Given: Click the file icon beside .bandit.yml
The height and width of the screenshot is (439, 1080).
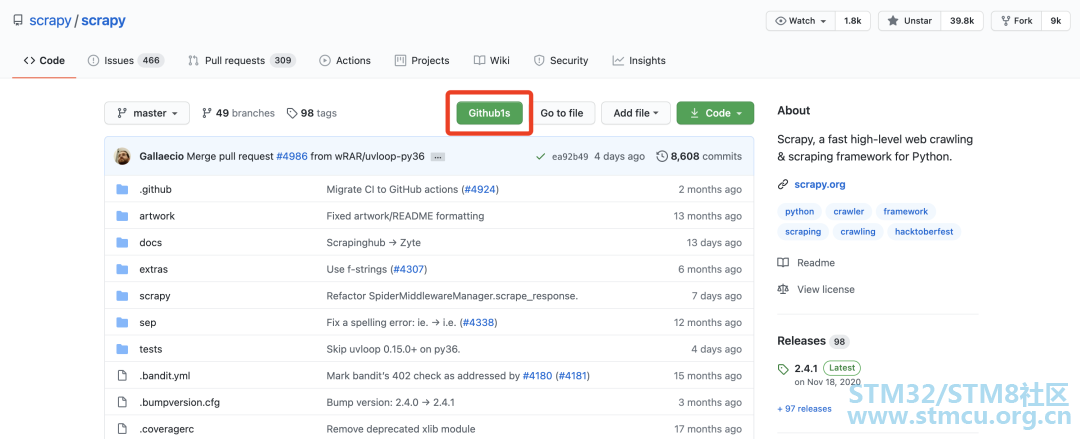Looking at the screenshot, I should point(123,376).
